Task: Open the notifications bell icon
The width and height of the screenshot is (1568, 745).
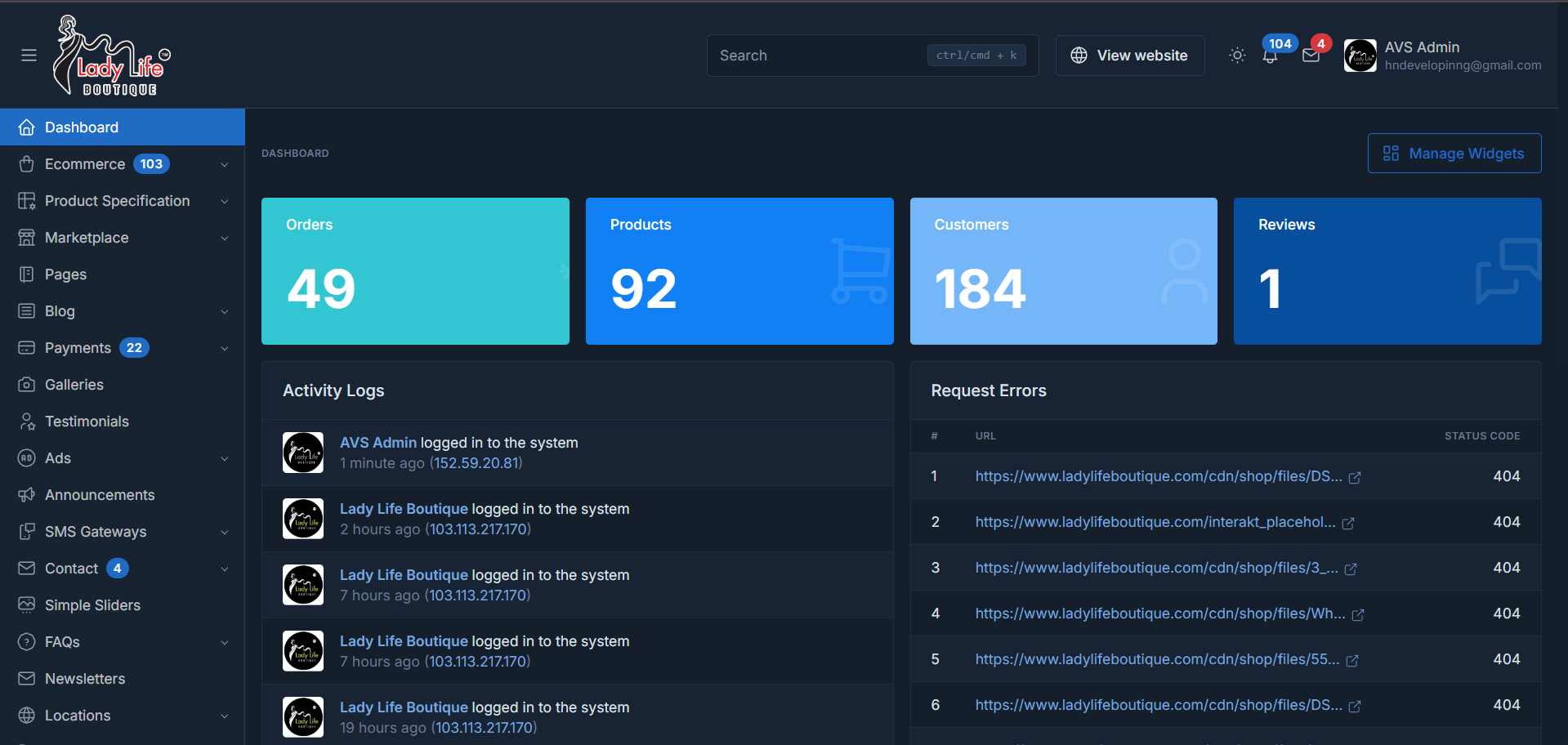Action: (x=1270, y=56)
